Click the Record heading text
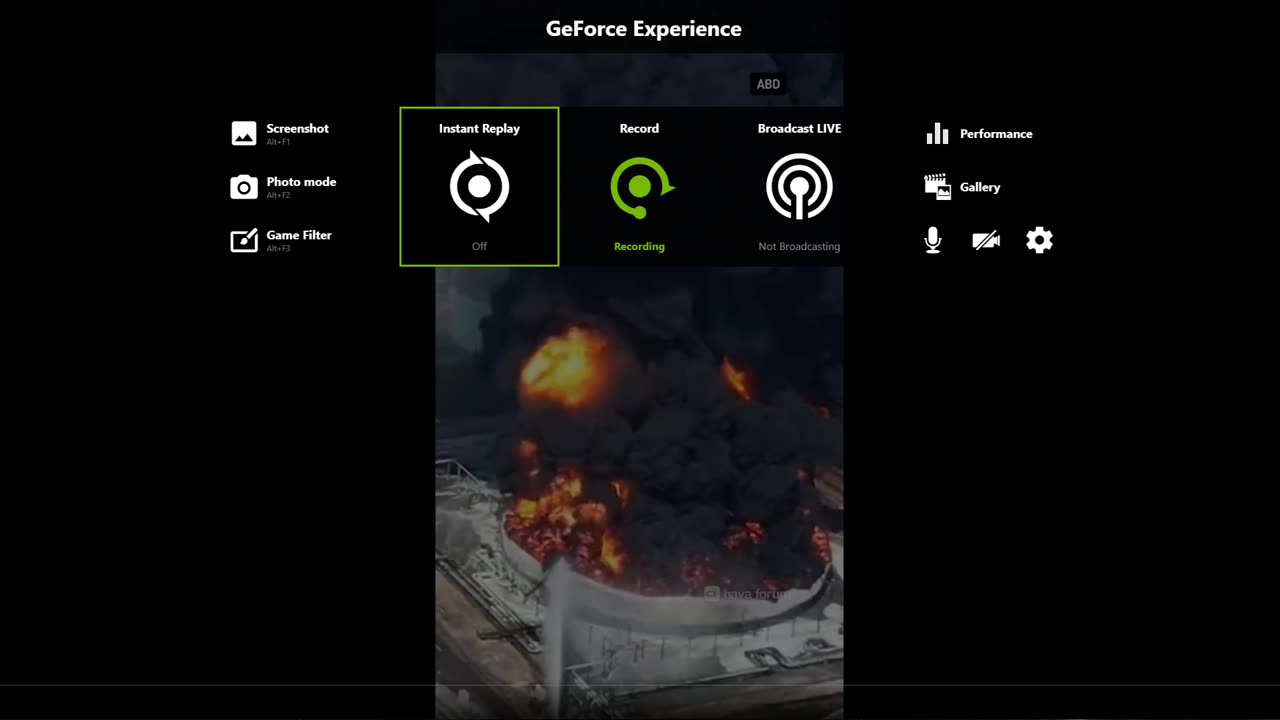Viewport: 1280px width, 720px height. pyautogui.click(x=639, y=128)
